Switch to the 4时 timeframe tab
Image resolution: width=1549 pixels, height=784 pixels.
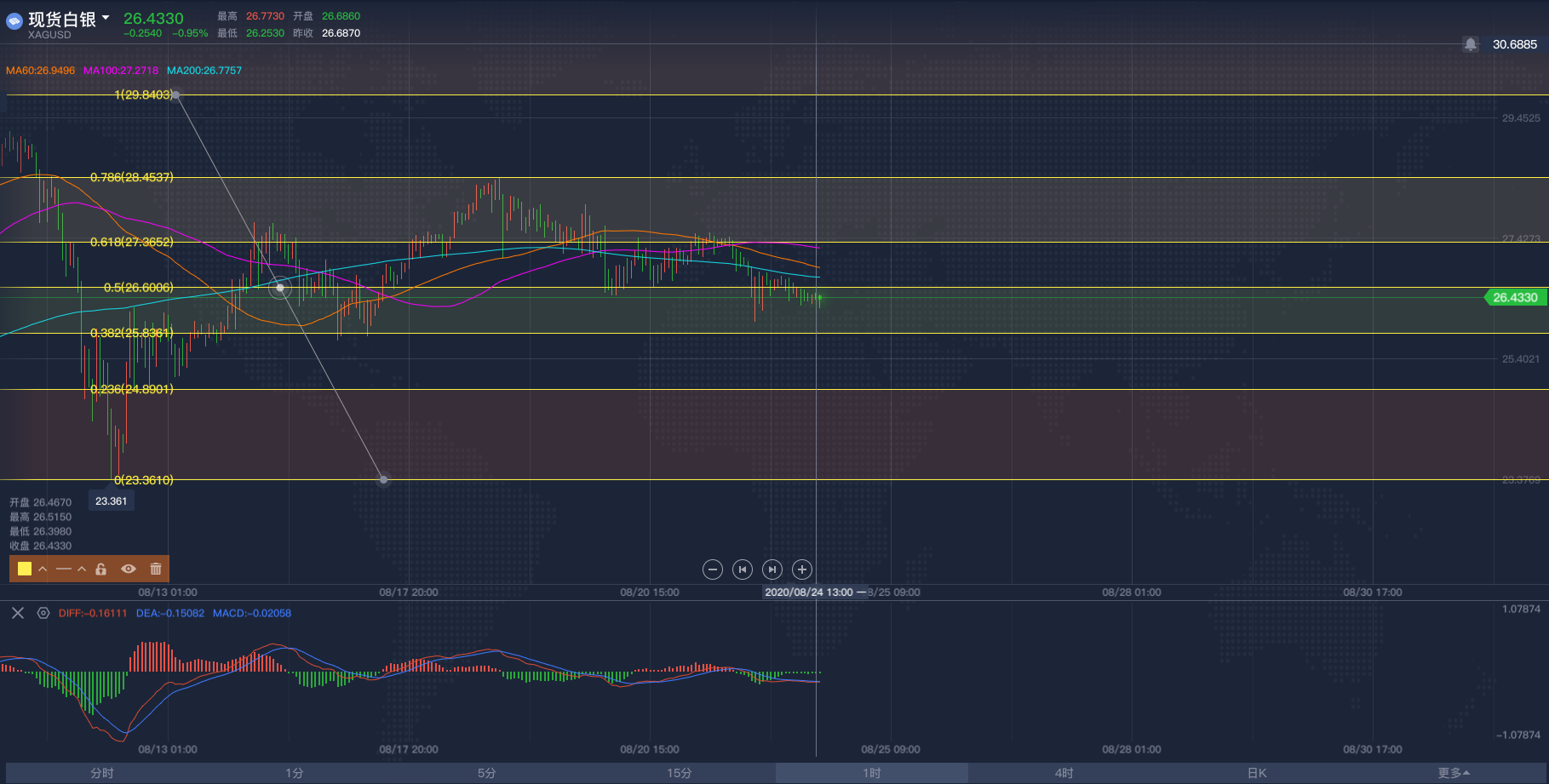[1064, 773]
